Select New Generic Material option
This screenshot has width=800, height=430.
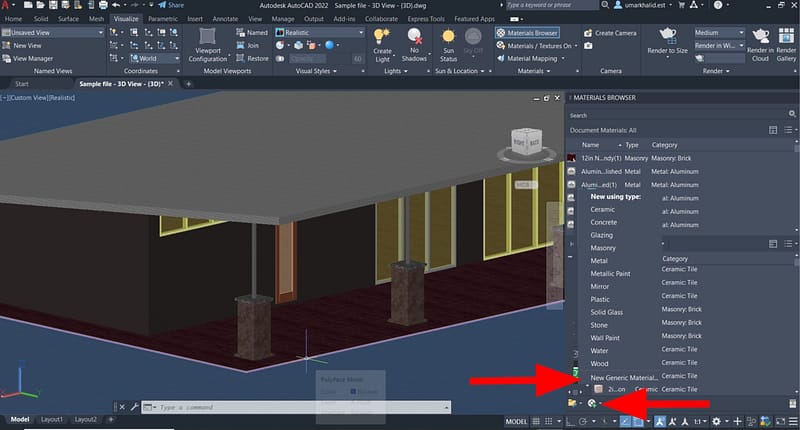click(625, 377)
